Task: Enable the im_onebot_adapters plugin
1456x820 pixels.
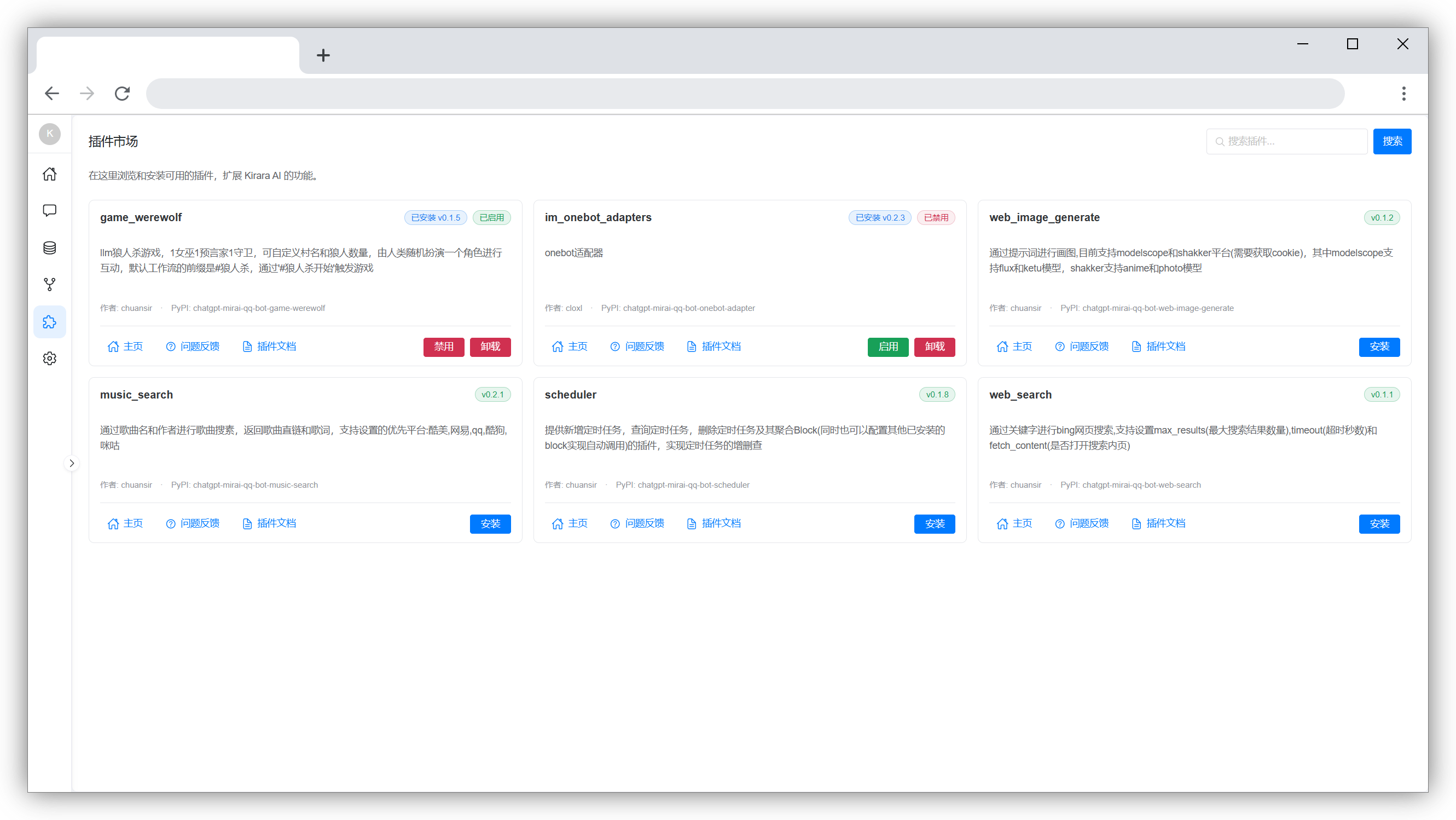Action: [887, 347]
